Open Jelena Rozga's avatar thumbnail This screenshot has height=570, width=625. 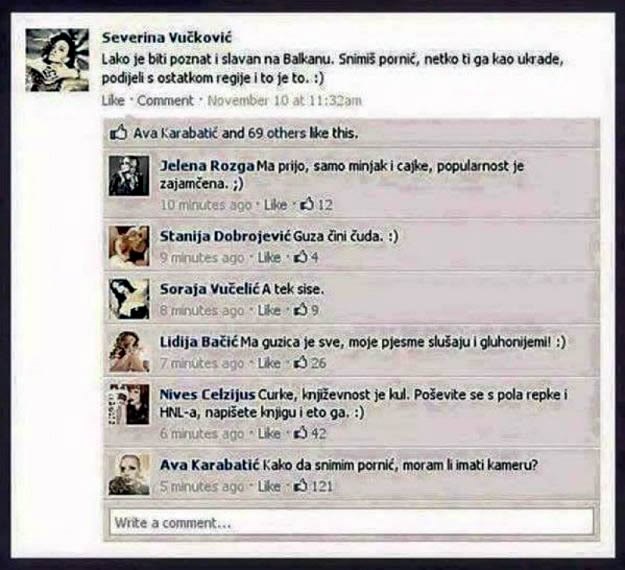(129, 176)
